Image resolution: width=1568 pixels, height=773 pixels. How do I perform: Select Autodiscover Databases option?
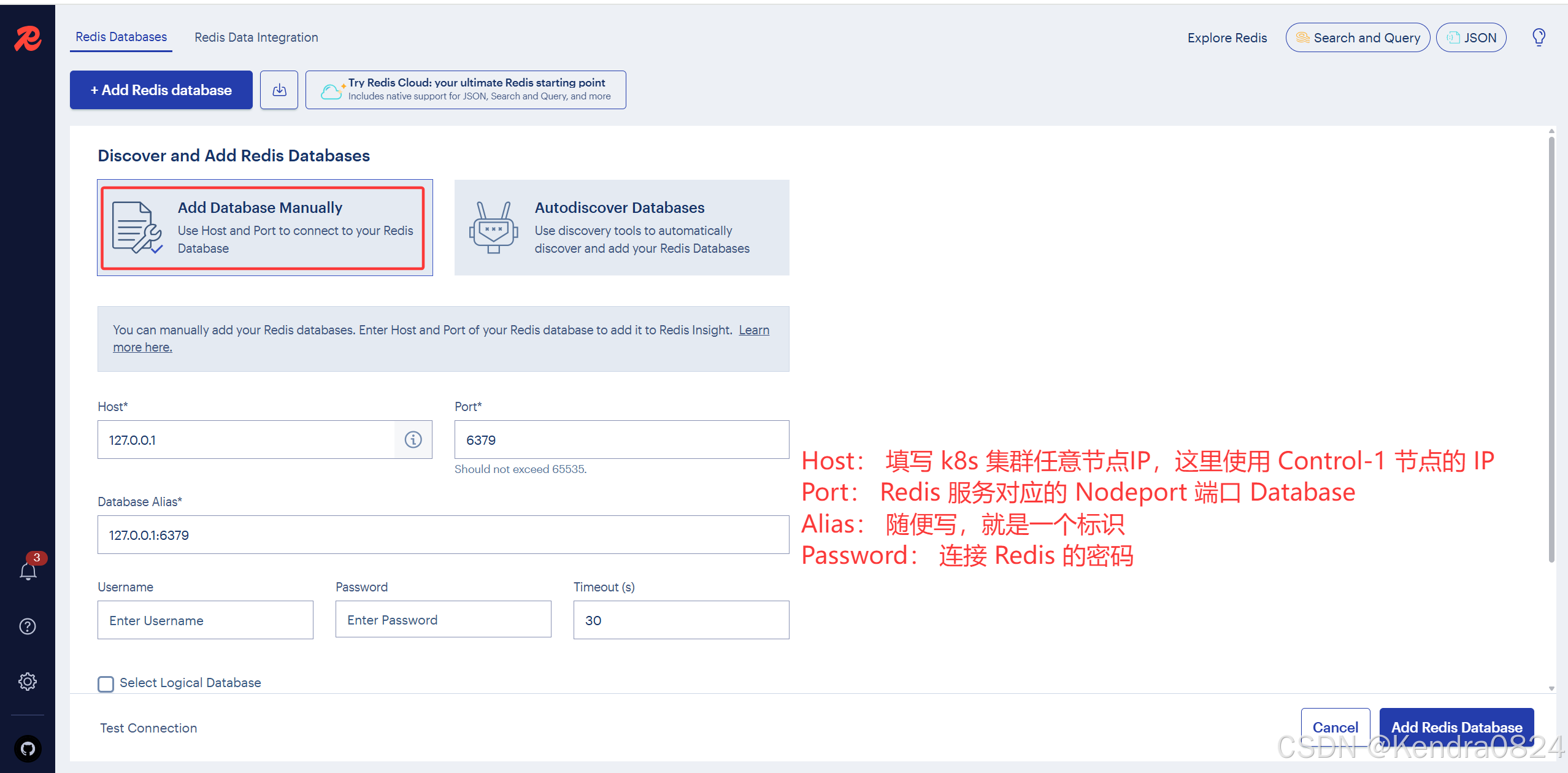coord(622,228)
